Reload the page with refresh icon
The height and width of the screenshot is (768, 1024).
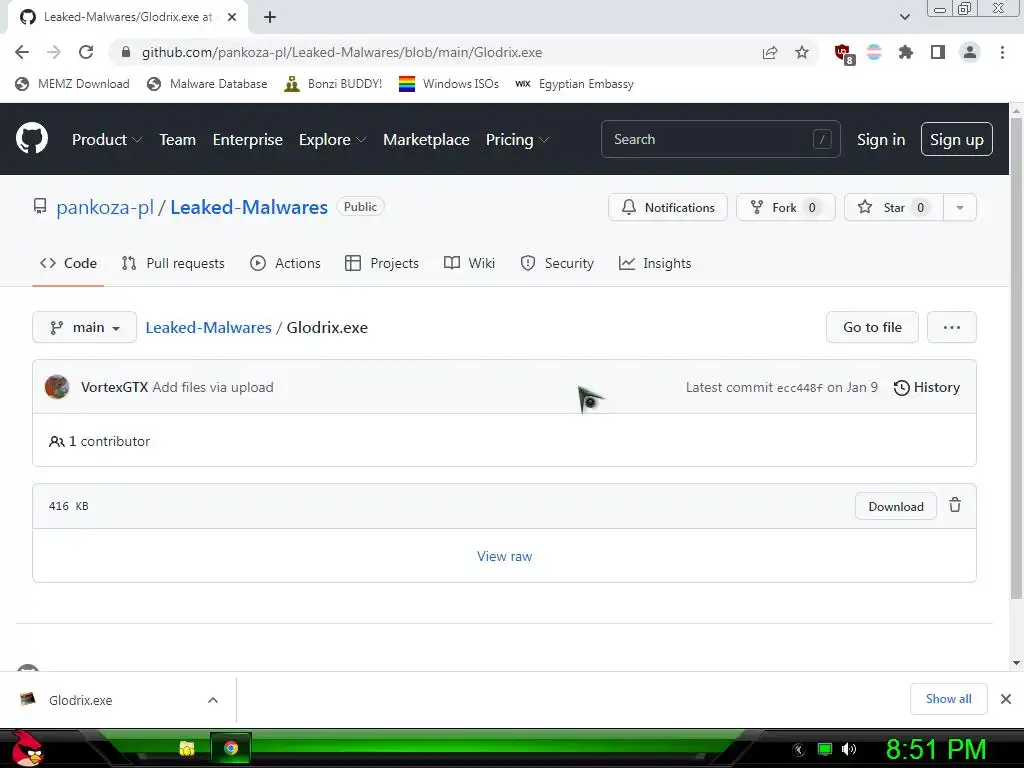pos(86,52)
